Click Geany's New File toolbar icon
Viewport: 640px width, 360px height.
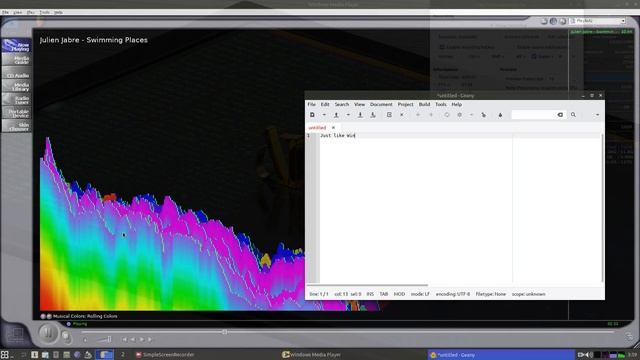click(312, 115)
